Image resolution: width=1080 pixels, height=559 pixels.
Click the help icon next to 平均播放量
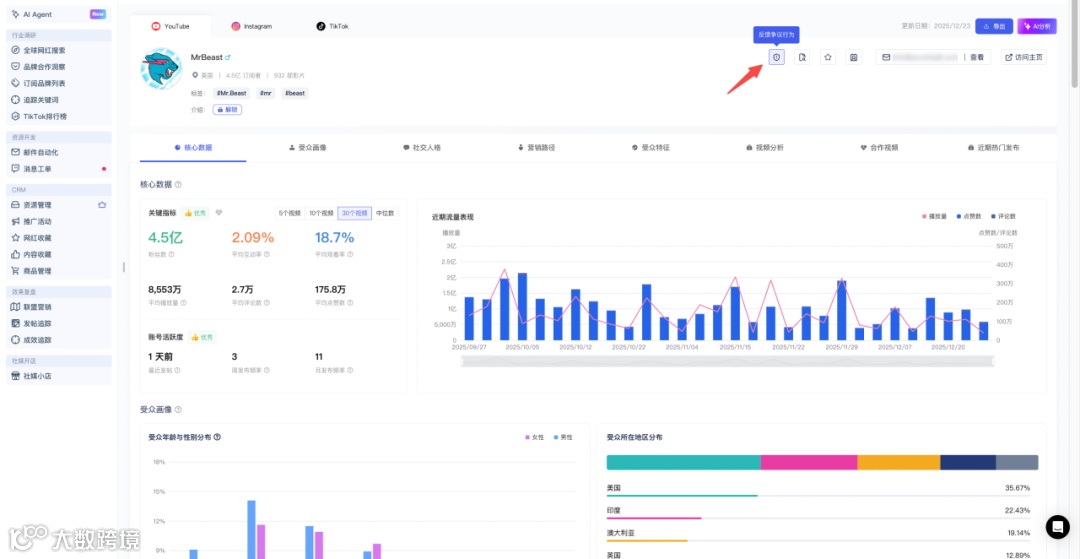coord(183,302)
